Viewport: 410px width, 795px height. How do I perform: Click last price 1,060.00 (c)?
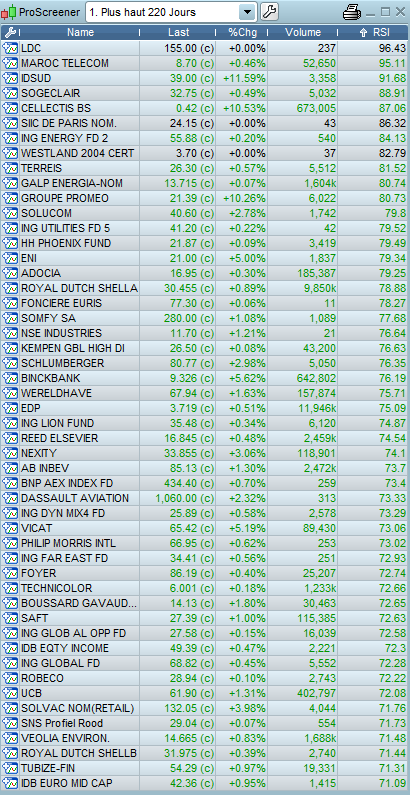pos(184,498)
